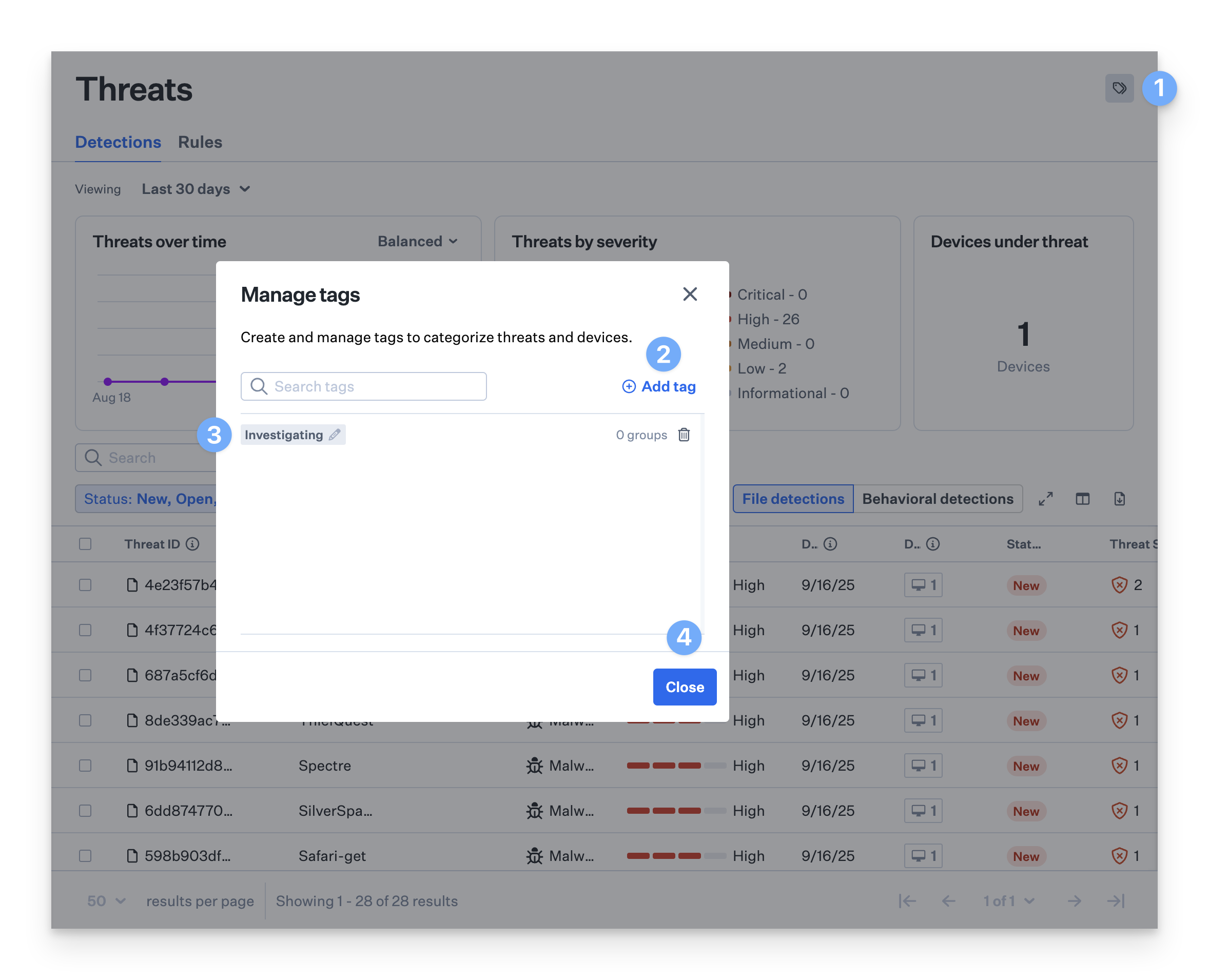Screen dimensions: 1209x980
Task: Select the checkbox for threat 598b903df
Action: [85, 856]
